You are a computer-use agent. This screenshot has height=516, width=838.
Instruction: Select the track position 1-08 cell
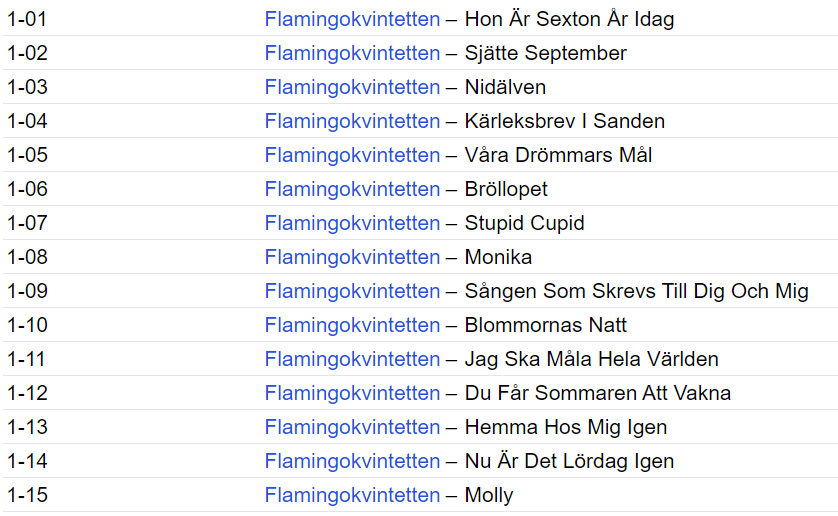pos(27,257)
